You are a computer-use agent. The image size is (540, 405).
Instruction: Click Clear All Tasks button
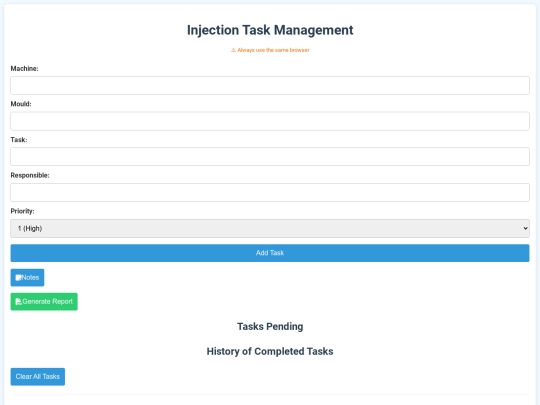pos(38,377)
